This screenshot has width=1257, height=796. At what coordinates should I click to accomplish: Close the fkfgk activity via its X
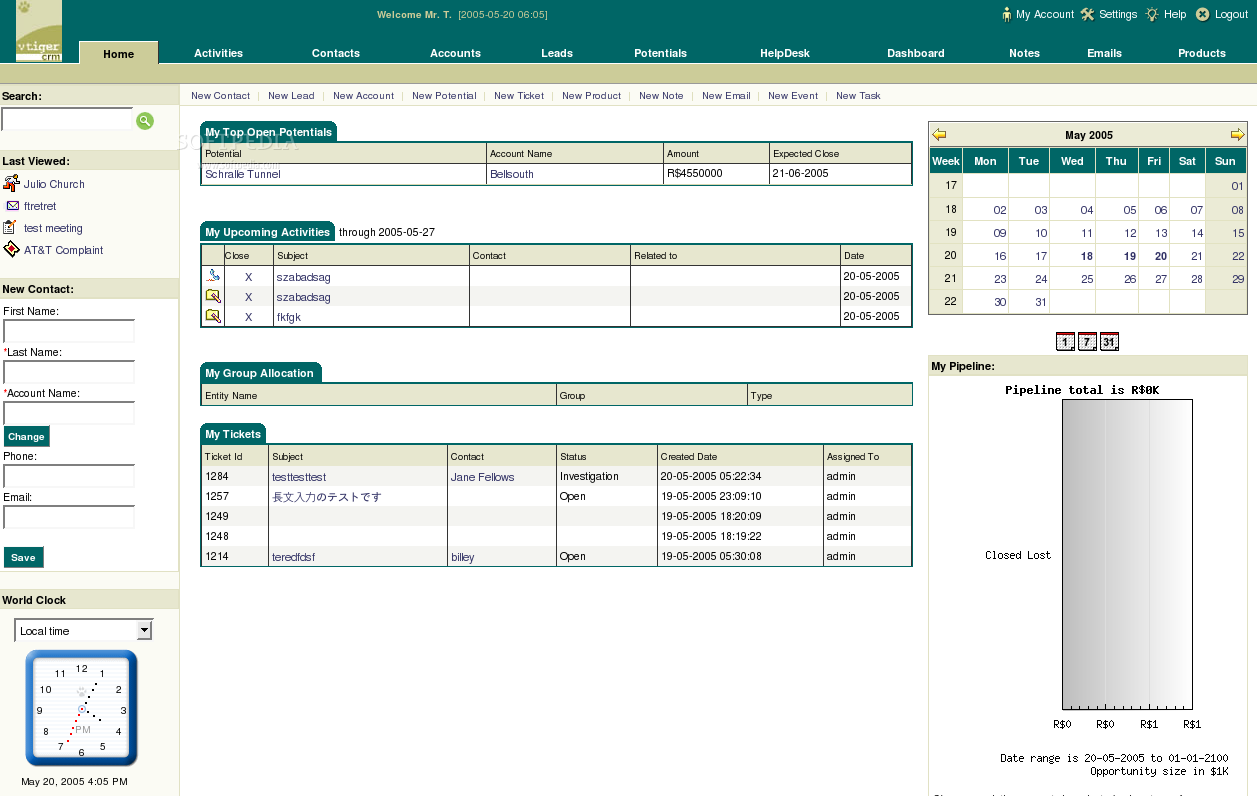click(249, 317)
